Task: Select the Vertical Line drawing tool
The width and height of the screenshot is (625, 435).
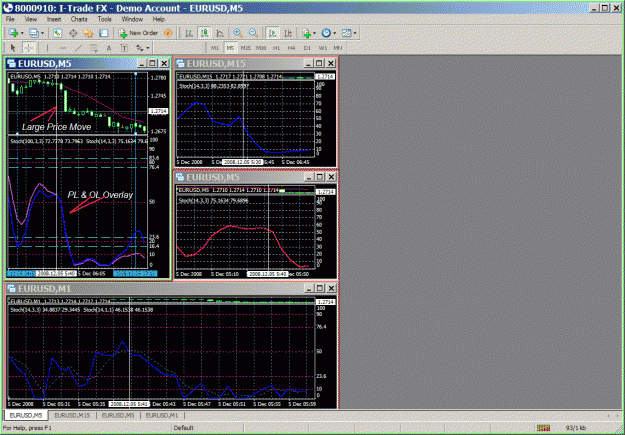Action: click(x=47, y=48)
